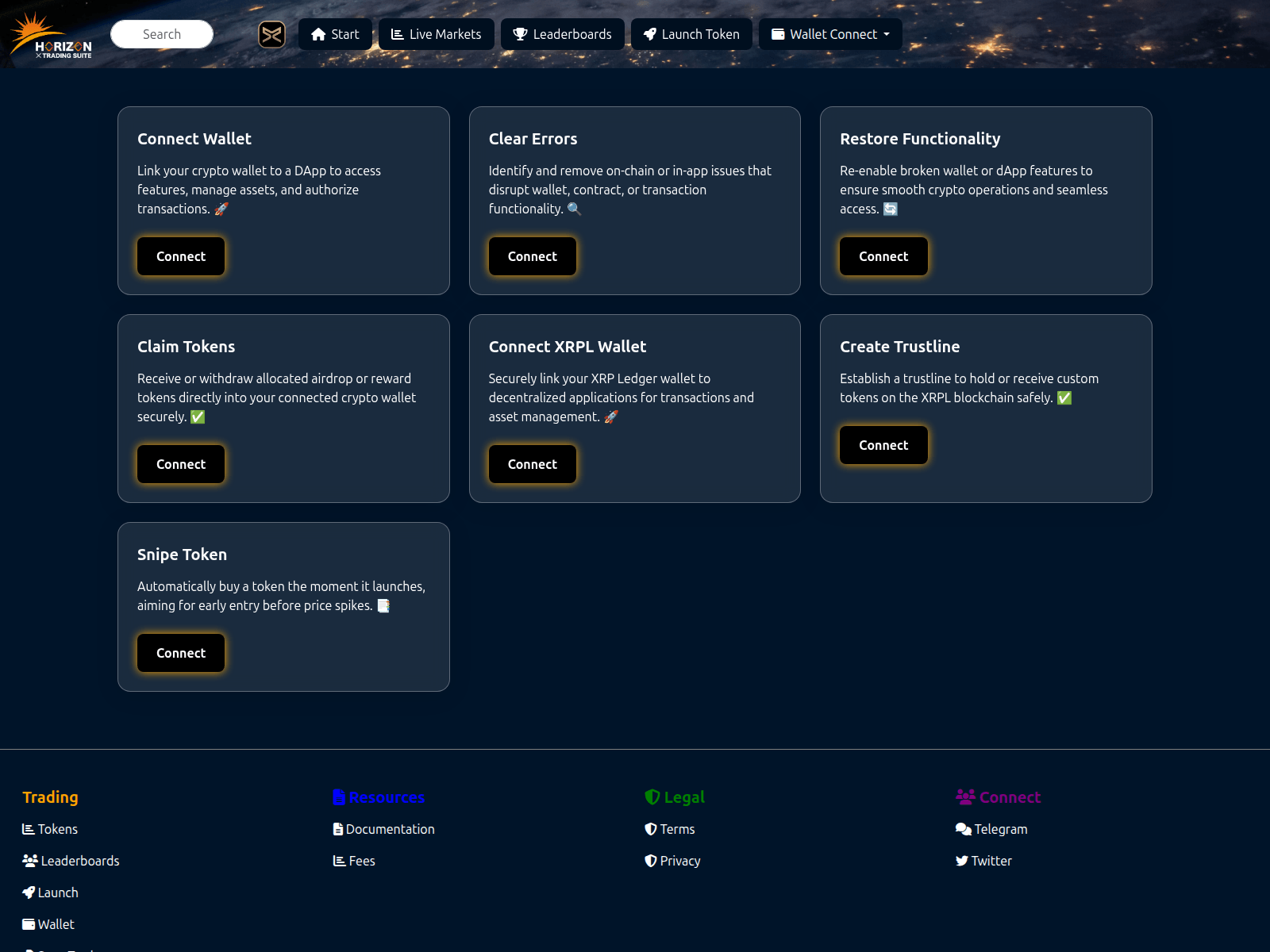Click Connect in the Connect XRPL Wallet card
Viewport: 1270px width, 952px height.
[533, 464]
